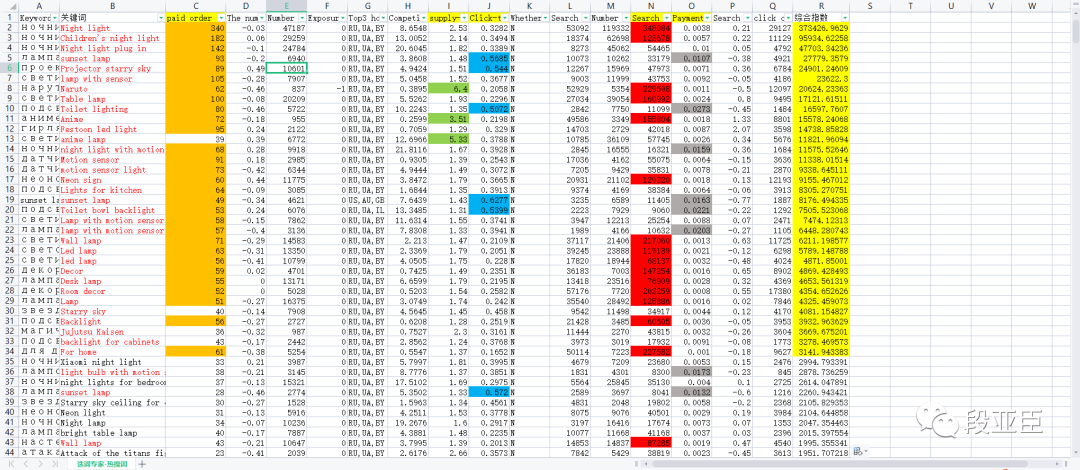Viewport: 1080px width, 470px height.
Task: Select the 'Projector starry sky' cell
Action: [x=112, y=69]
